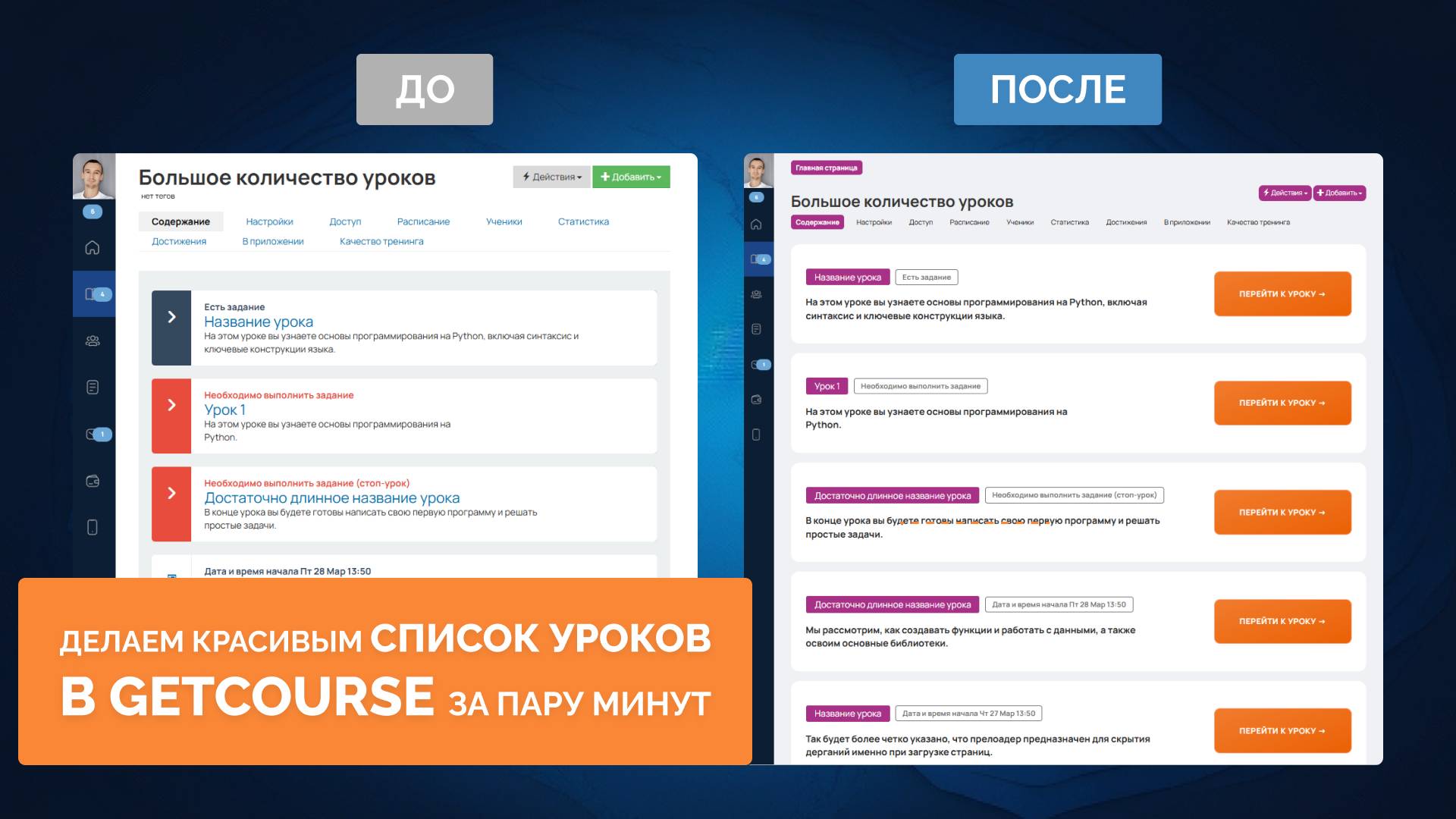Click the lightning icon on the pink Действия button

click(x=1265, y=193)
